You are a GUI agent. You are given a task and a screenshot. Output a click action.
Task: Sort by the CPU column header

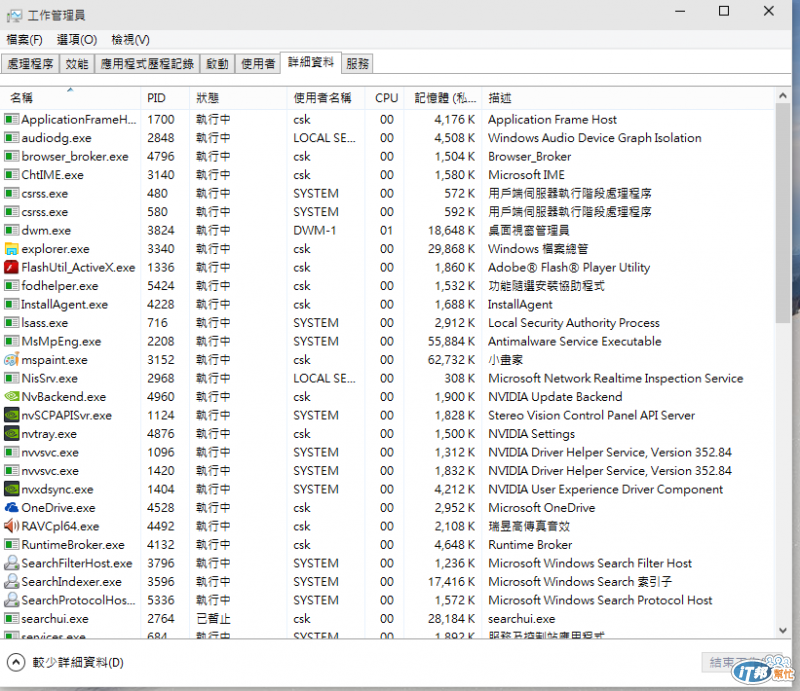tap(386, 98)
